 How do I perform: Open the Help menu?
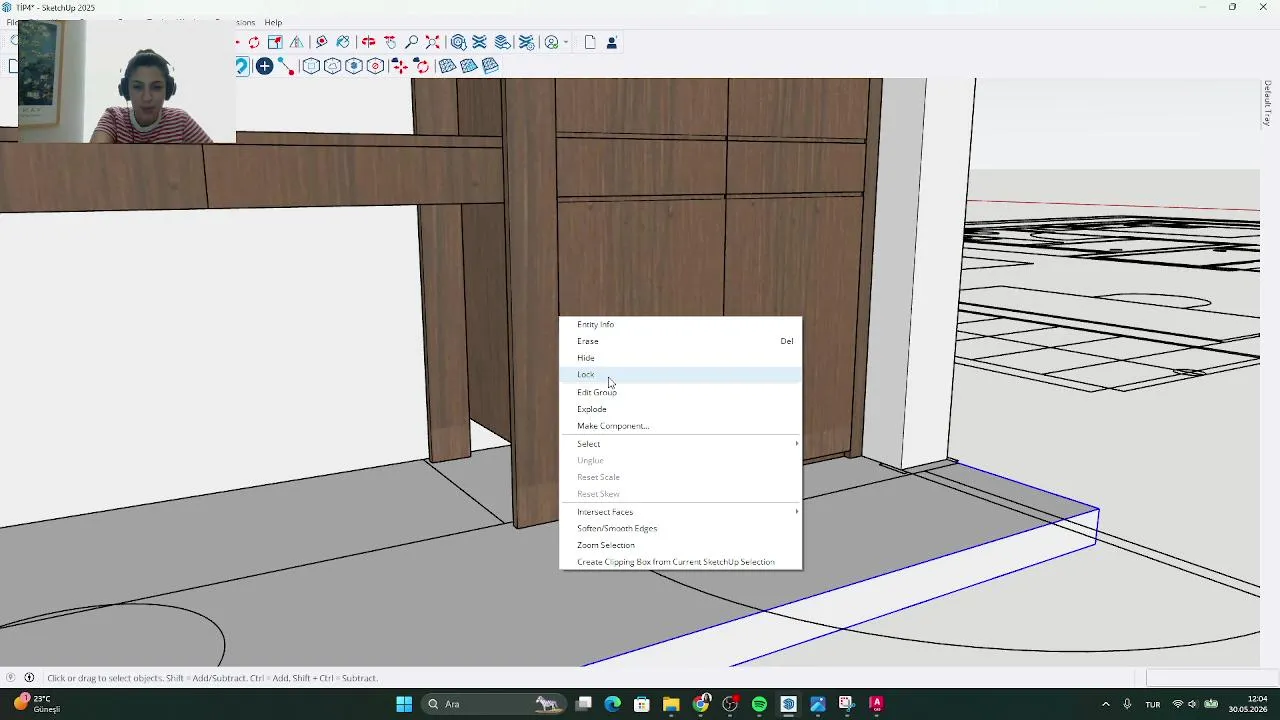pyautogui.click(x=273, y=22)
